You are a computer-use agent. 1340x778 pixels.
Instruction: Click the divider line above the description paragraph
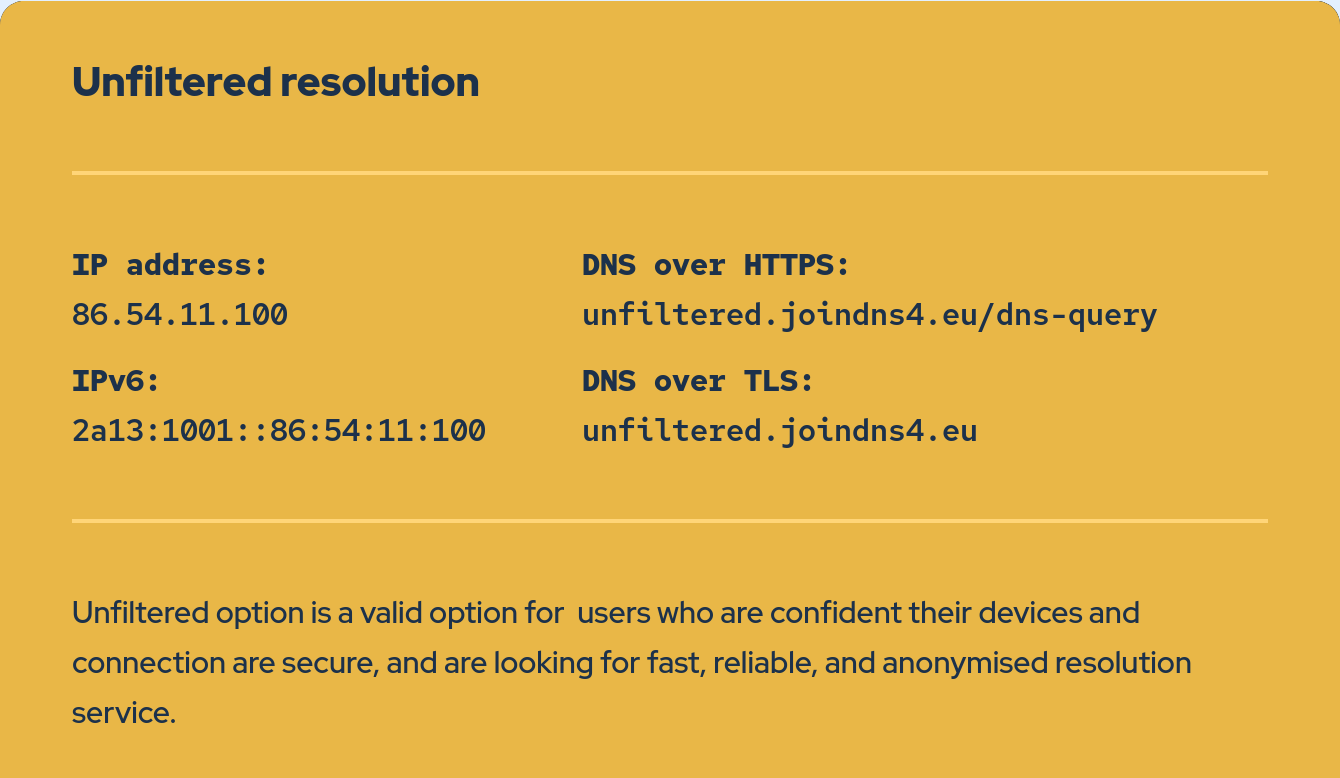click(670, 520)
